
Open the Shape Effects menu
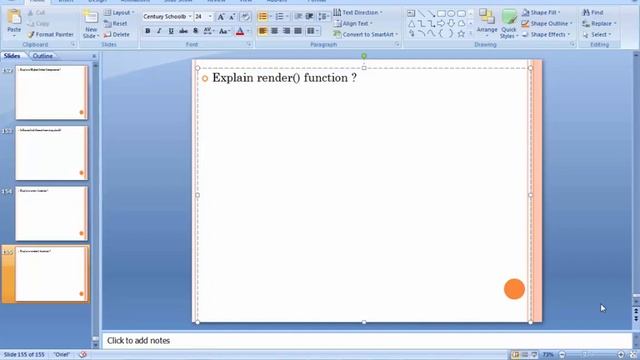546,35
